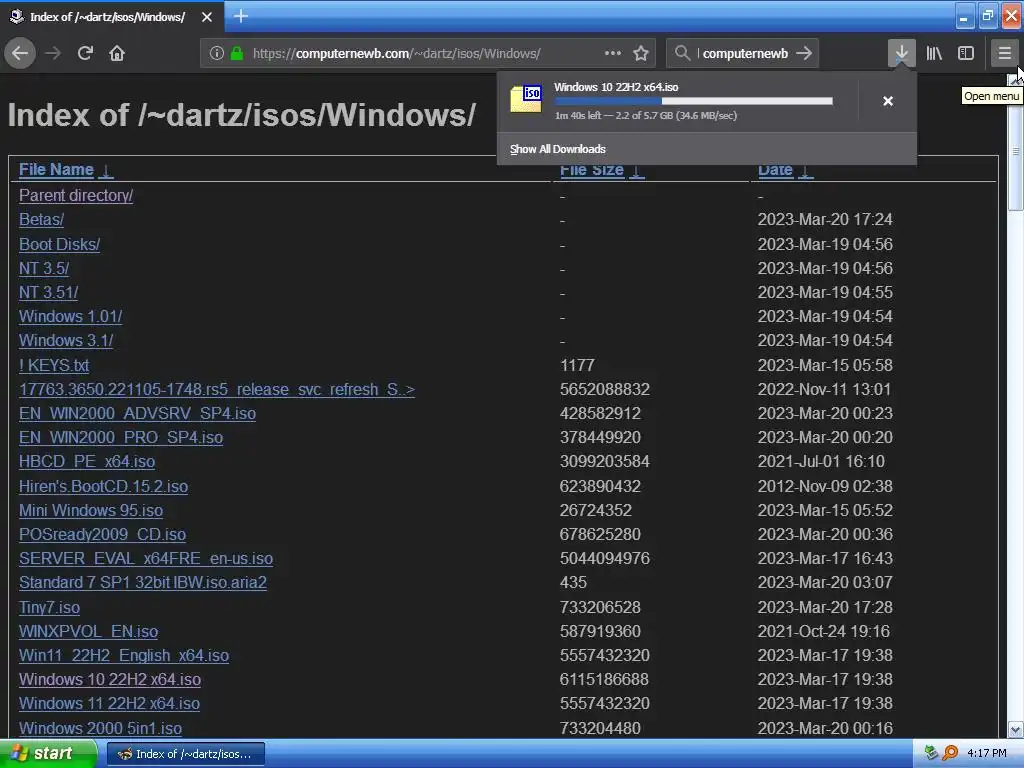Click the search box with computernewb
Screen dimensions: 1024x768
click(744, 53)
